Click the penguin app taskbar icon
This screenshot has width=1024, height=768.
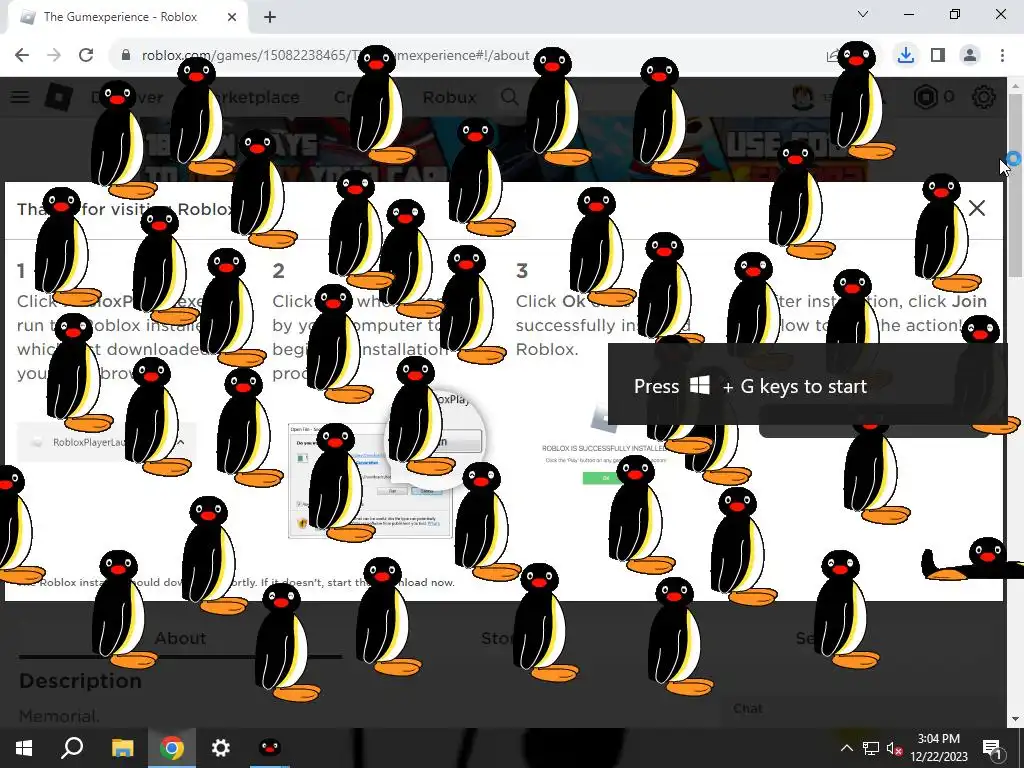[x=270, y=748]
